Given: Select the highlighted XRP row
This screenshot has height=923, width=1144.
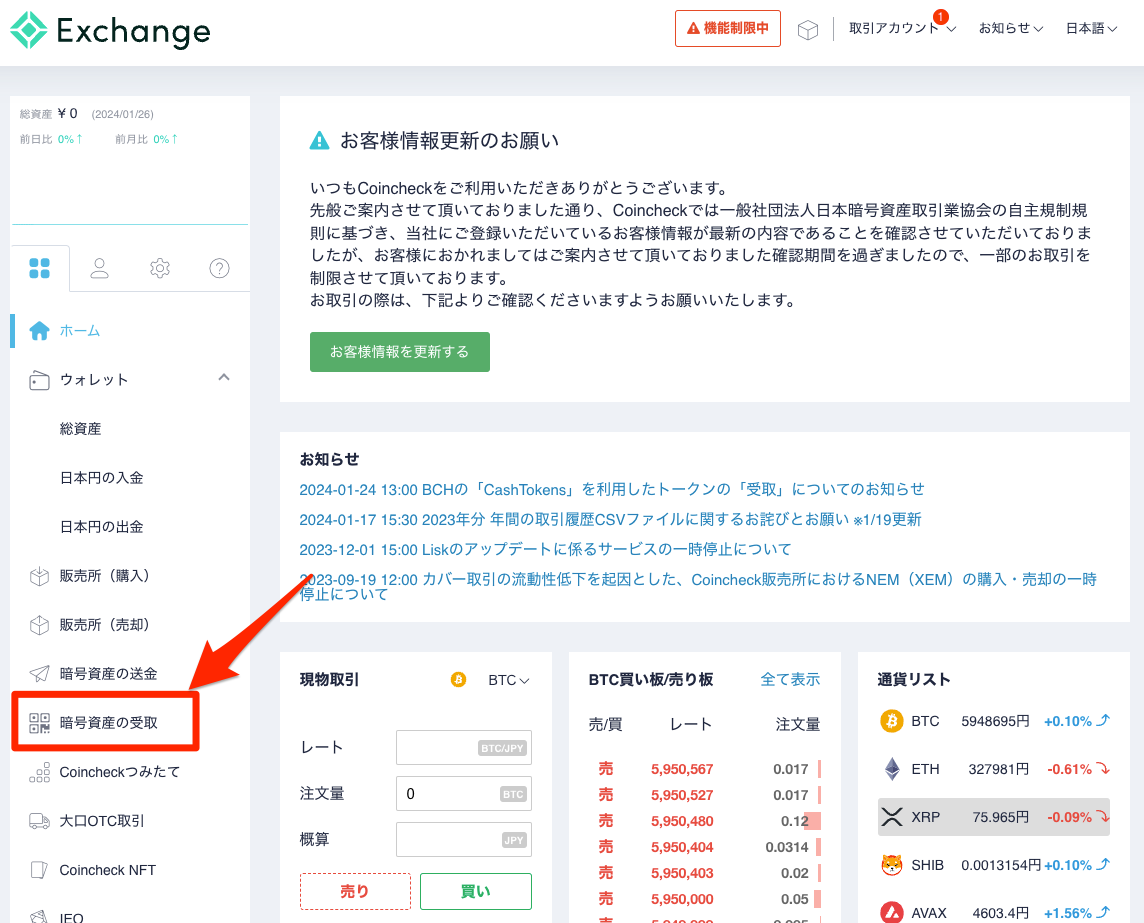Looking at the screenshot, I should [x=994, y=816].
